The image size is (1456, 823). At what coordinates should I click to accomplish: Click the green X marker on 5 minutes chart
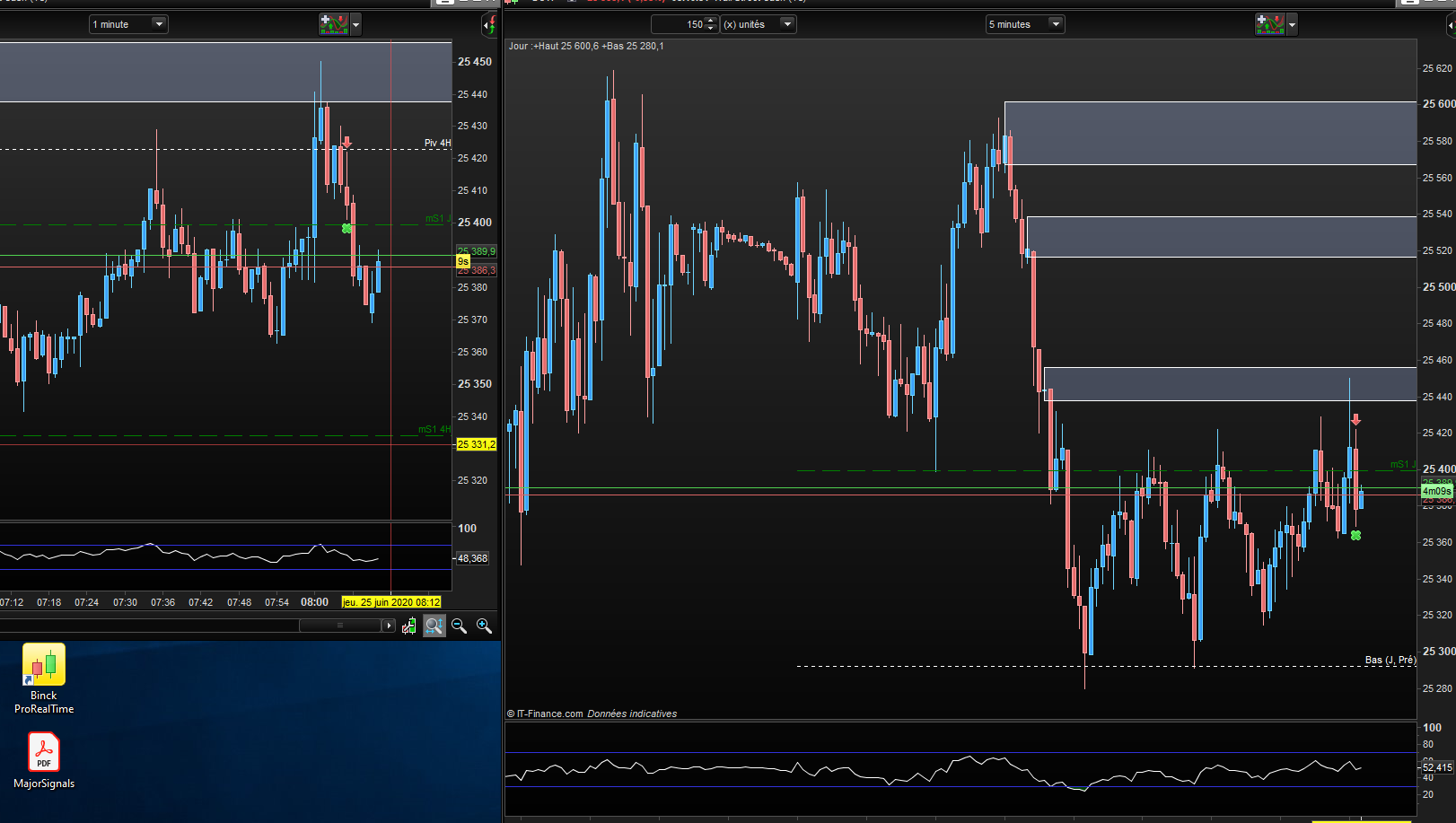[1355, 535]
